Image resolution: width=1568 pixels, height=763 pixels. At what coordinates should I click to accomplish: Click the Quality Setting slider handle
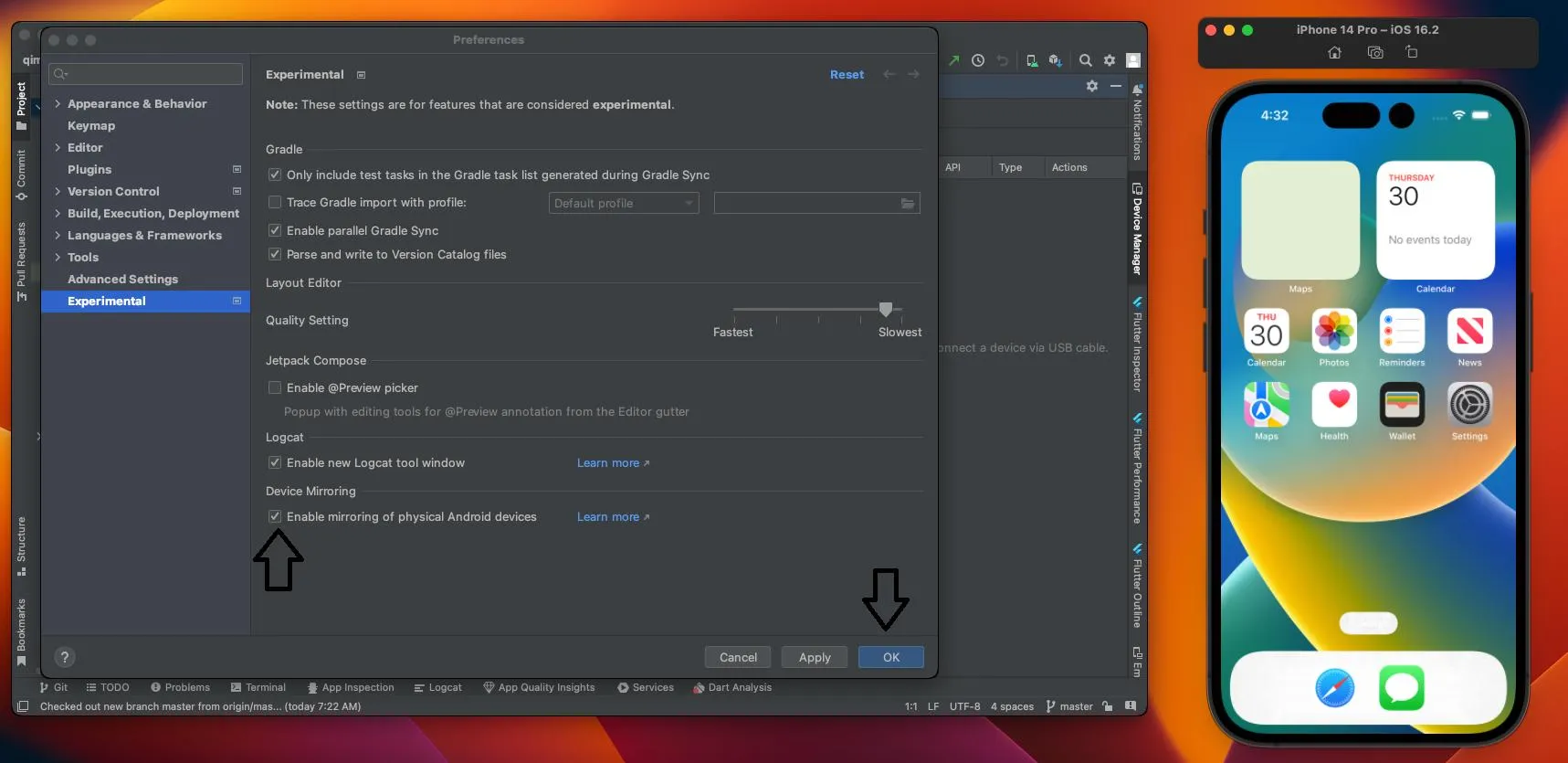point(885,310)
